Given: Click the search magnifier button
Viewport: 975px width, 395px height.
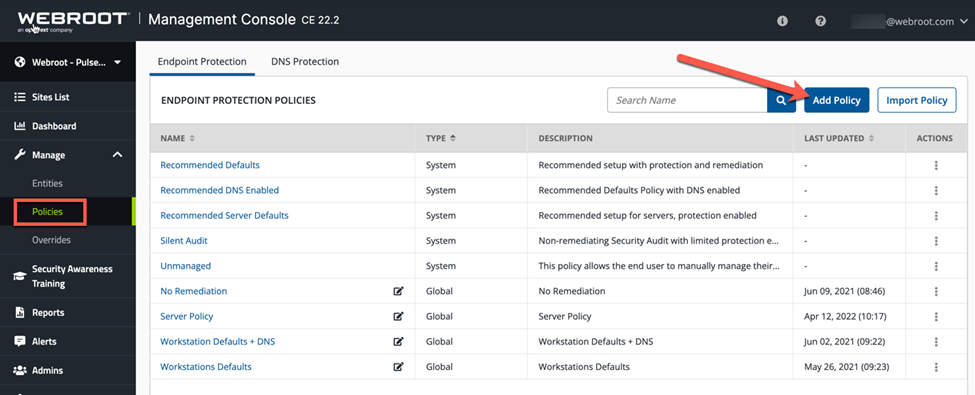Looking at the screenshot, I should (x=782, y=100).
